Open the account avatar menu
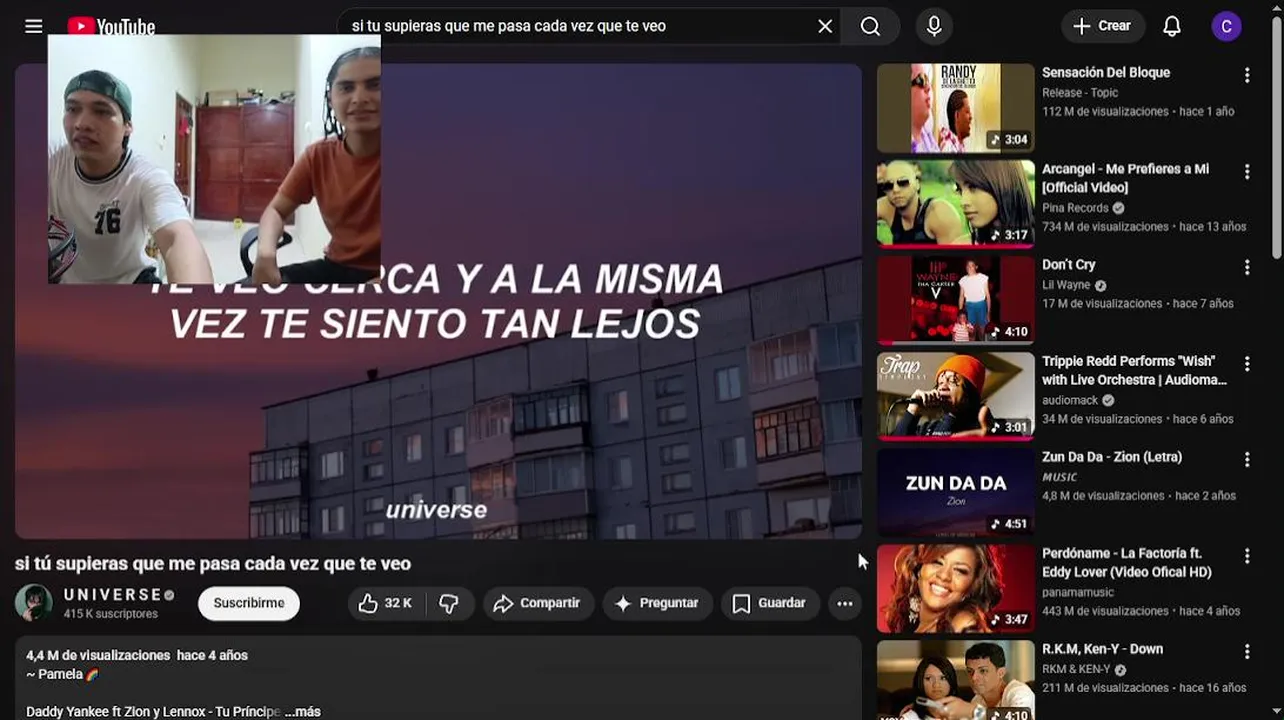 [x=1226, y=27]
